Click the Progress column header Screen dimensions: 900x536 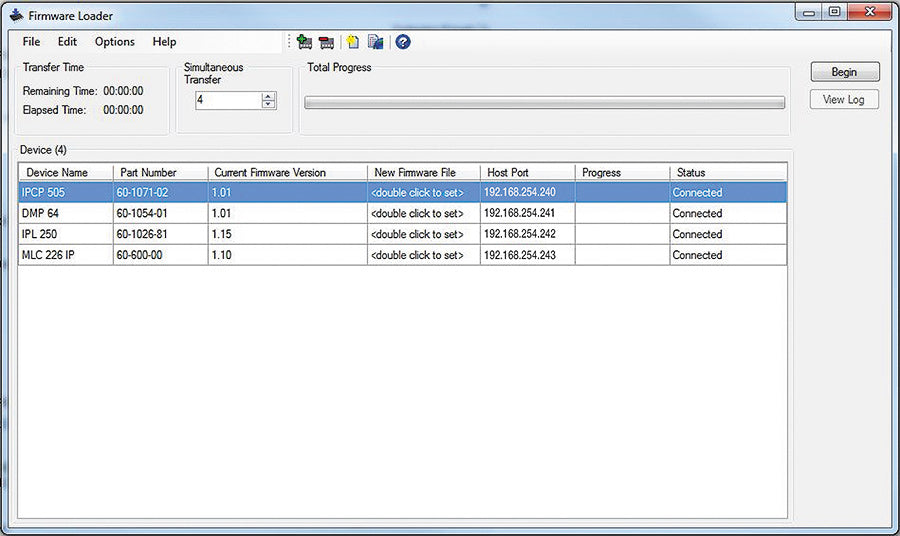pos(622,173)
